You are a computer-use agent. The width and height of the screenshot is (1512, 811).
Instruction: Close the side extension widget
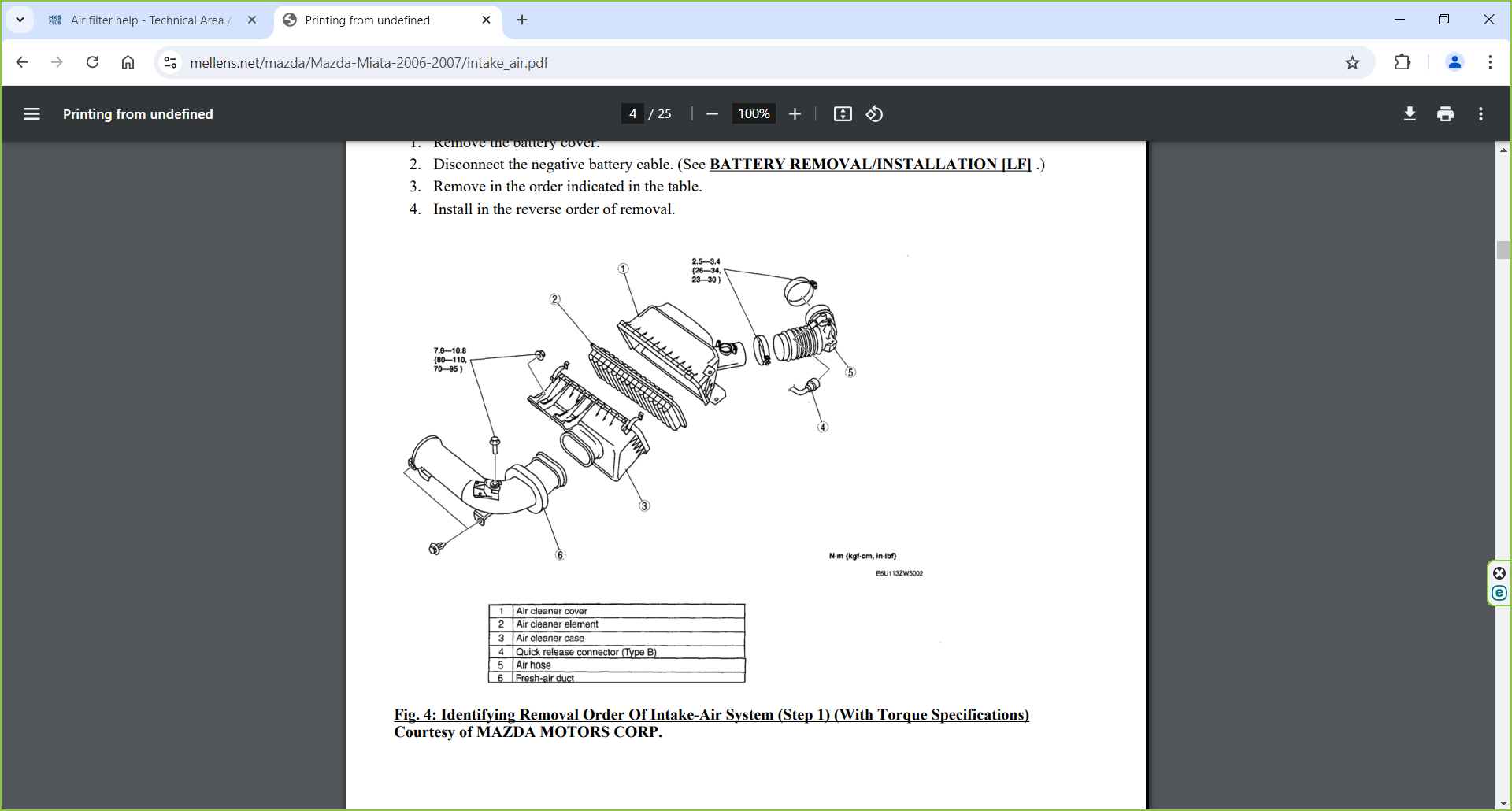pos(1499,573)
